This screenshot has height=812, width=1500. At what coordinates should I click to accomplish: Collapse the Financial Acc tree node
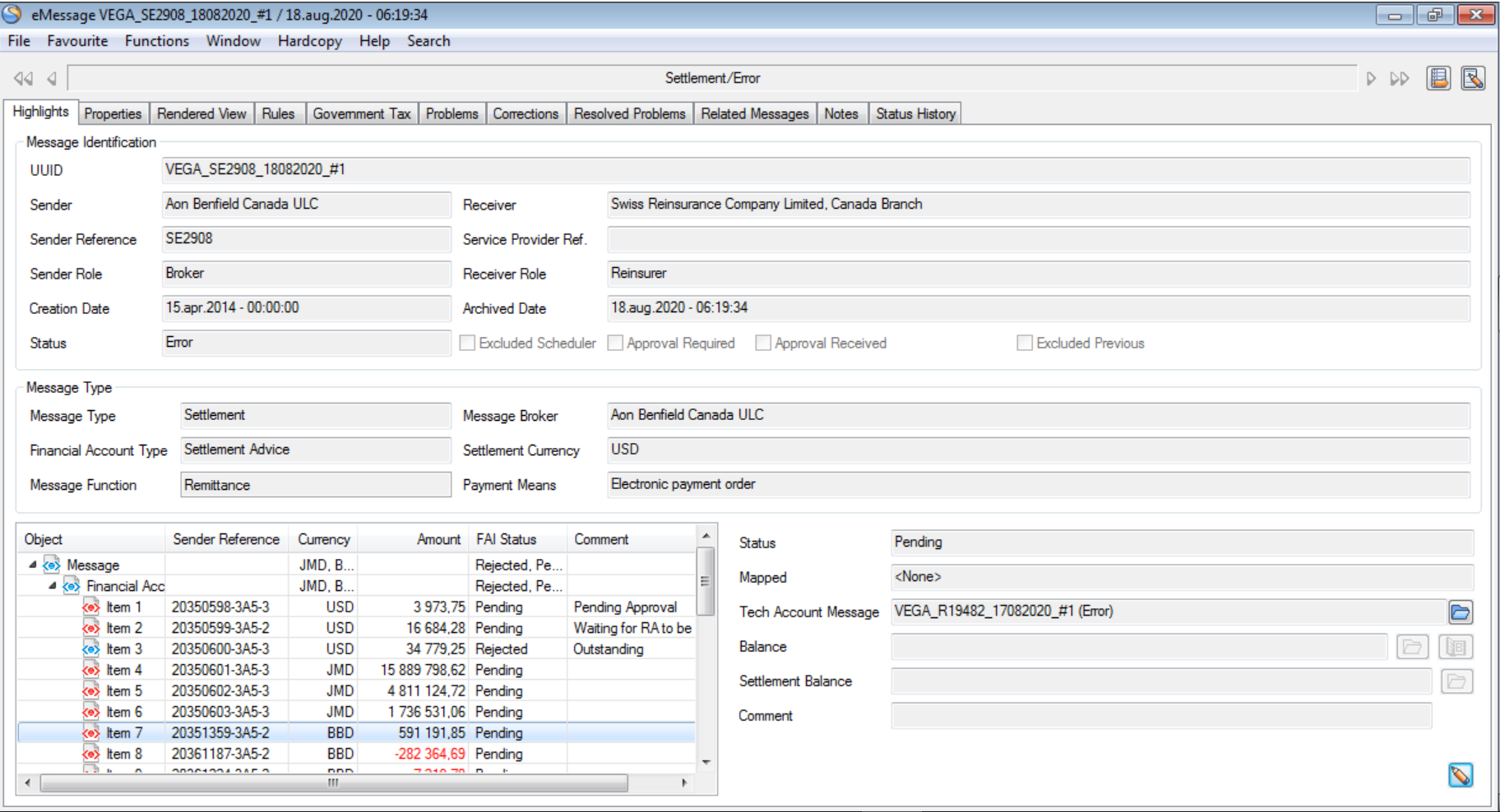click(x=53, y=586)
